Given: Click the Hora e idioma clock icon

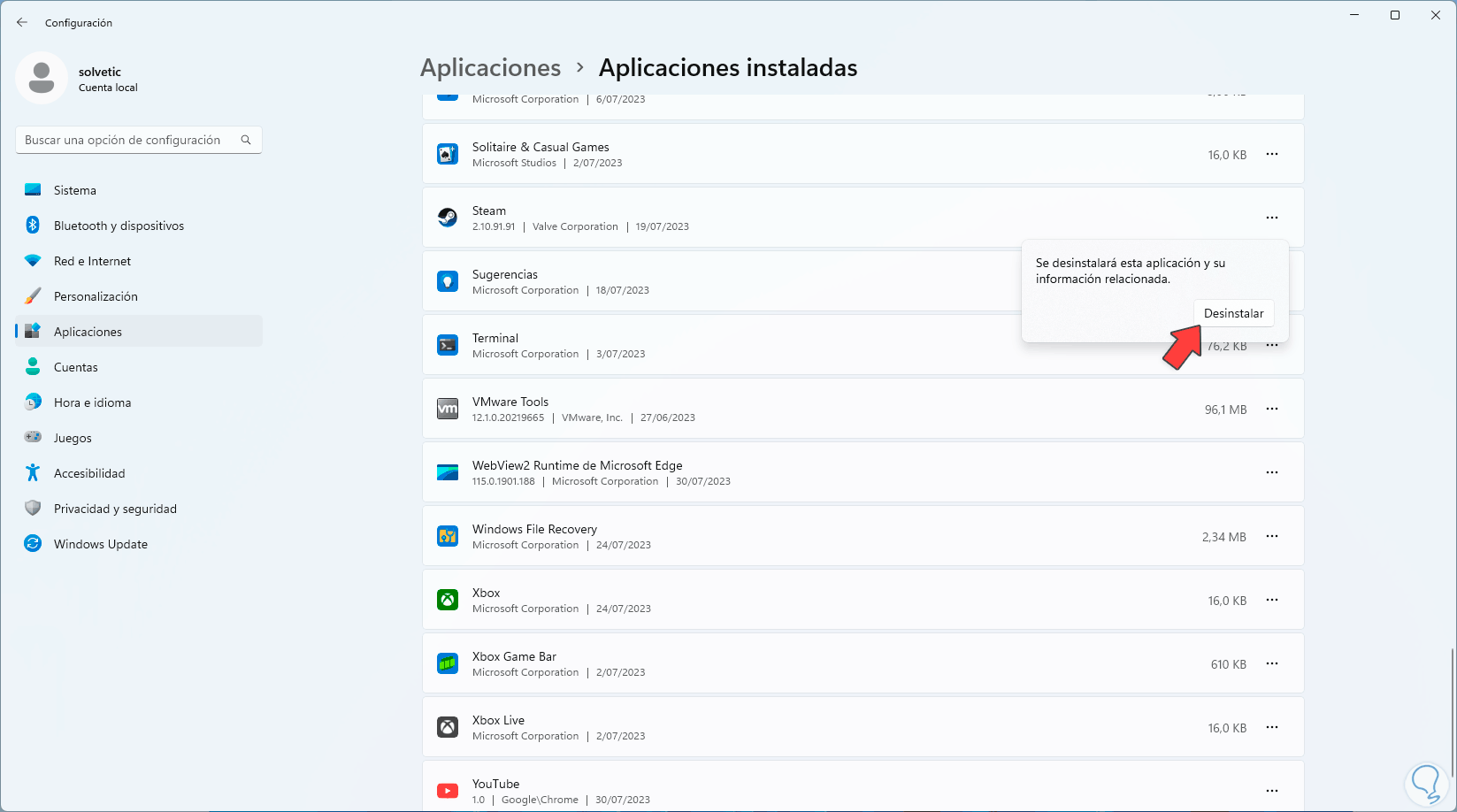Looking at the screenshot, I should point(33,402).
